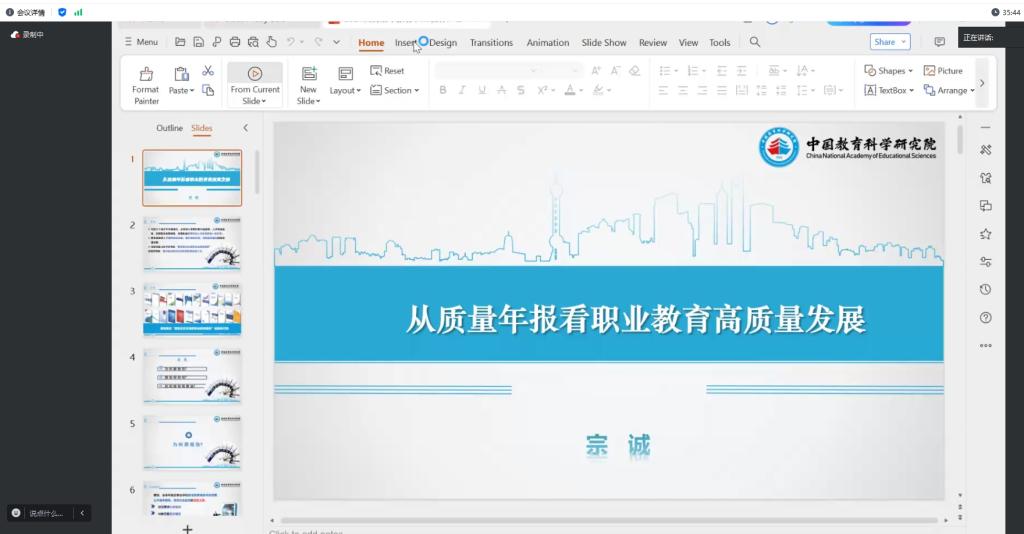Toggle bold formatting

pos(442,90)
